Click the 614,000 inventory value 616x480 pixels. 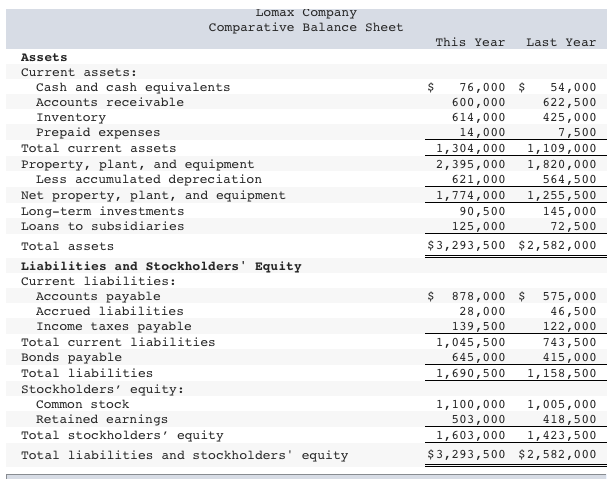pyautogui.click(x=478, y=117)
